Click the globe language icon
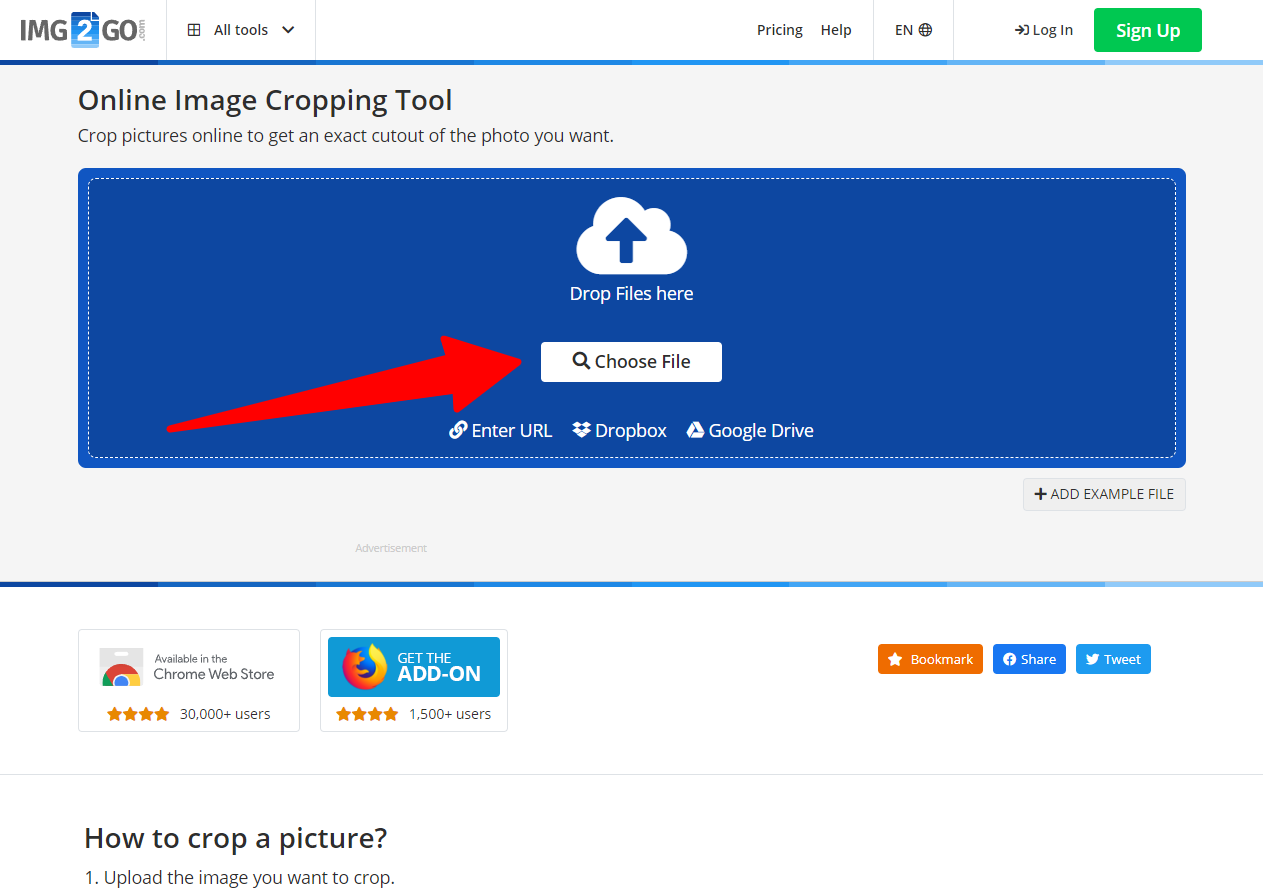Viewport: 1263px width, 895px height. click(925, 30)
